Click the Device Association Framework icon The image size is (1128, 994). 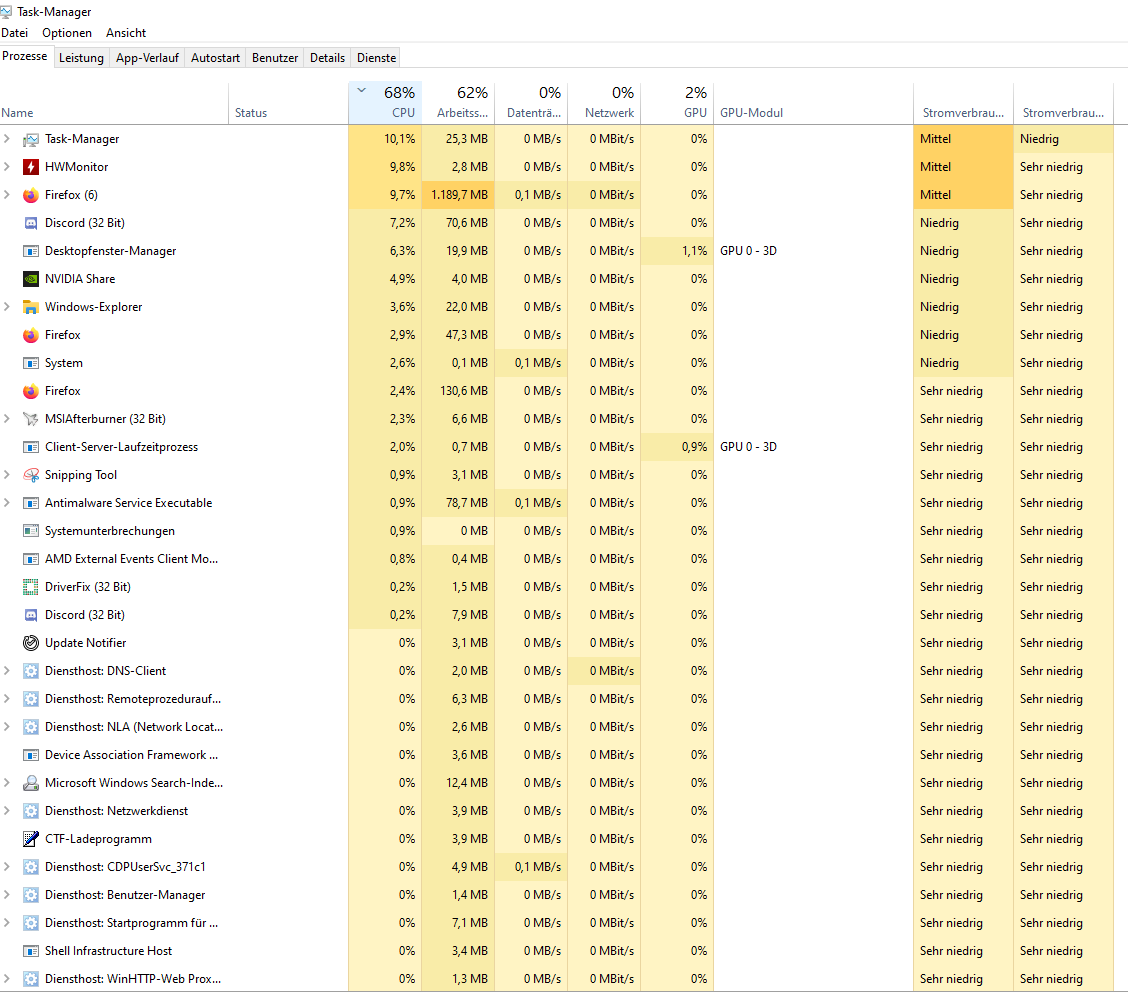30,755
